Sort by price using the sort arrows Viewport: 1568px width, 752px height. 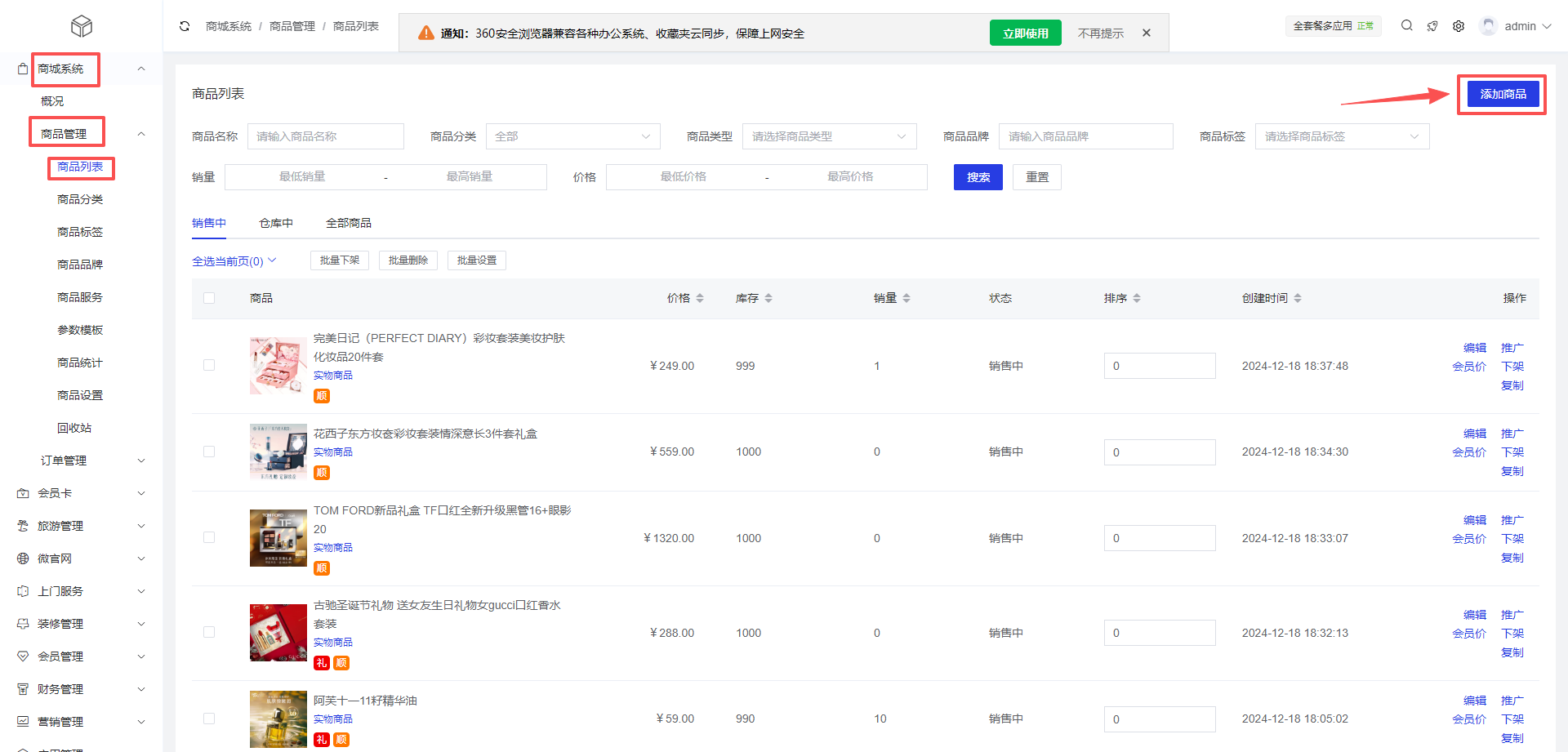(700, 299)
